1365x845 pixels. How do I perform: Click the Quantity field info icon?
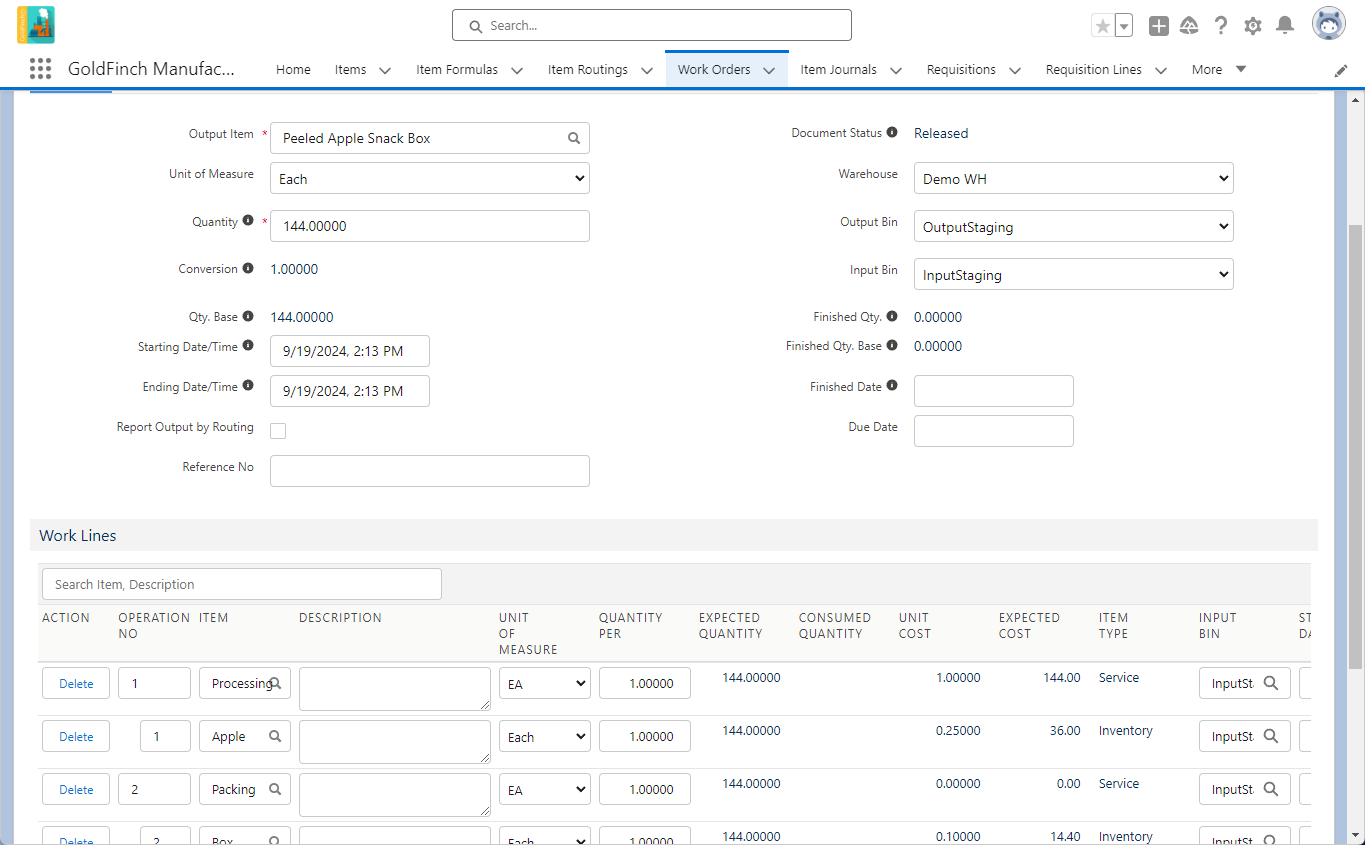point(248,221)
